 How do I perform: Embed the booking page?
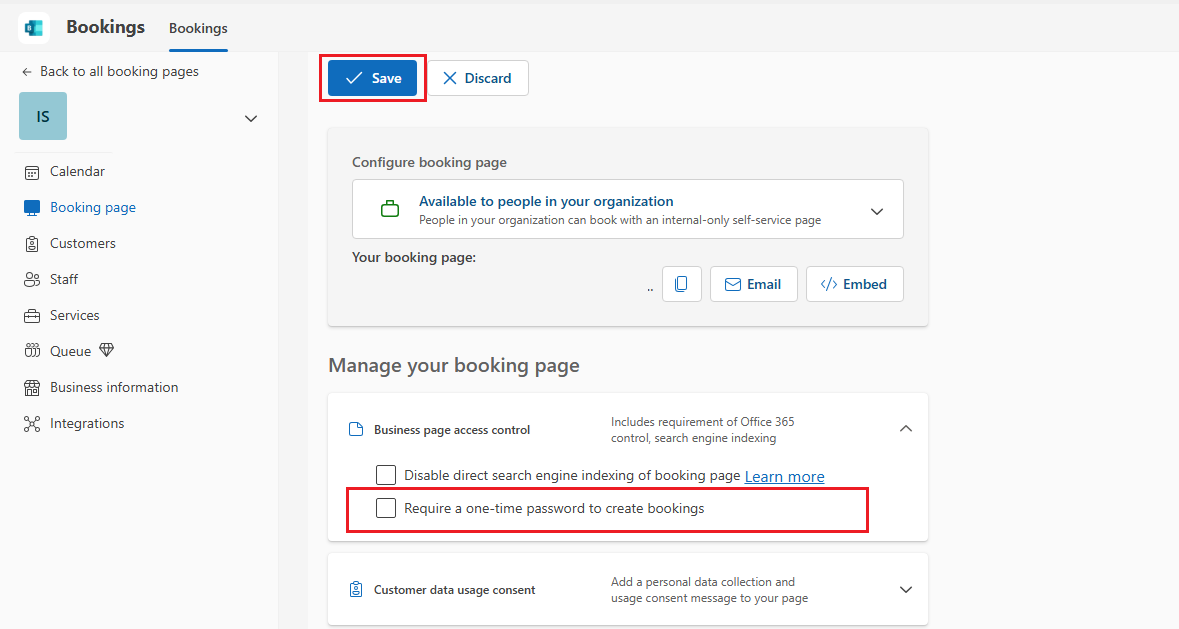coord(855,284)
